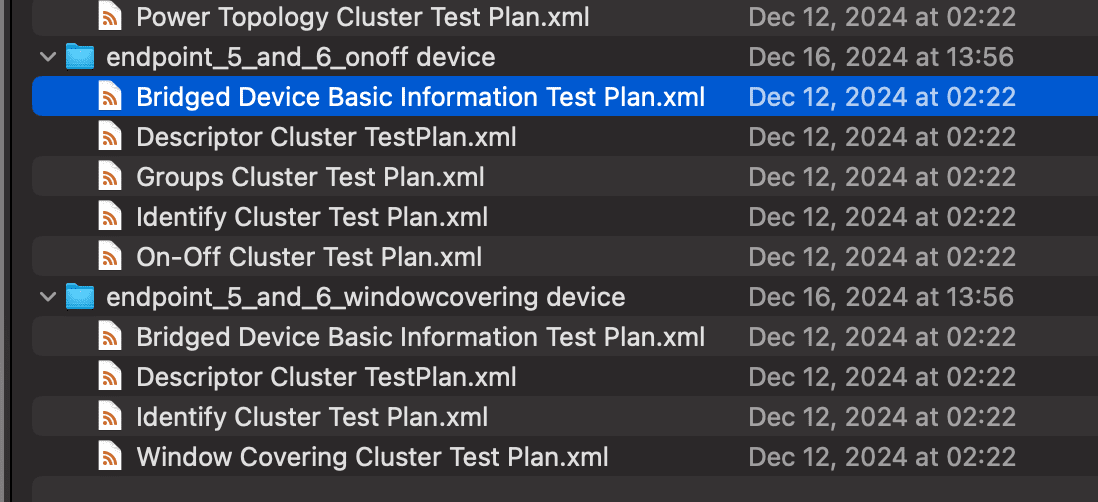Click the Identify Cluster file icon in windowcovering folder
This screenshot has height=502, width=1098.
click(110, 417)
